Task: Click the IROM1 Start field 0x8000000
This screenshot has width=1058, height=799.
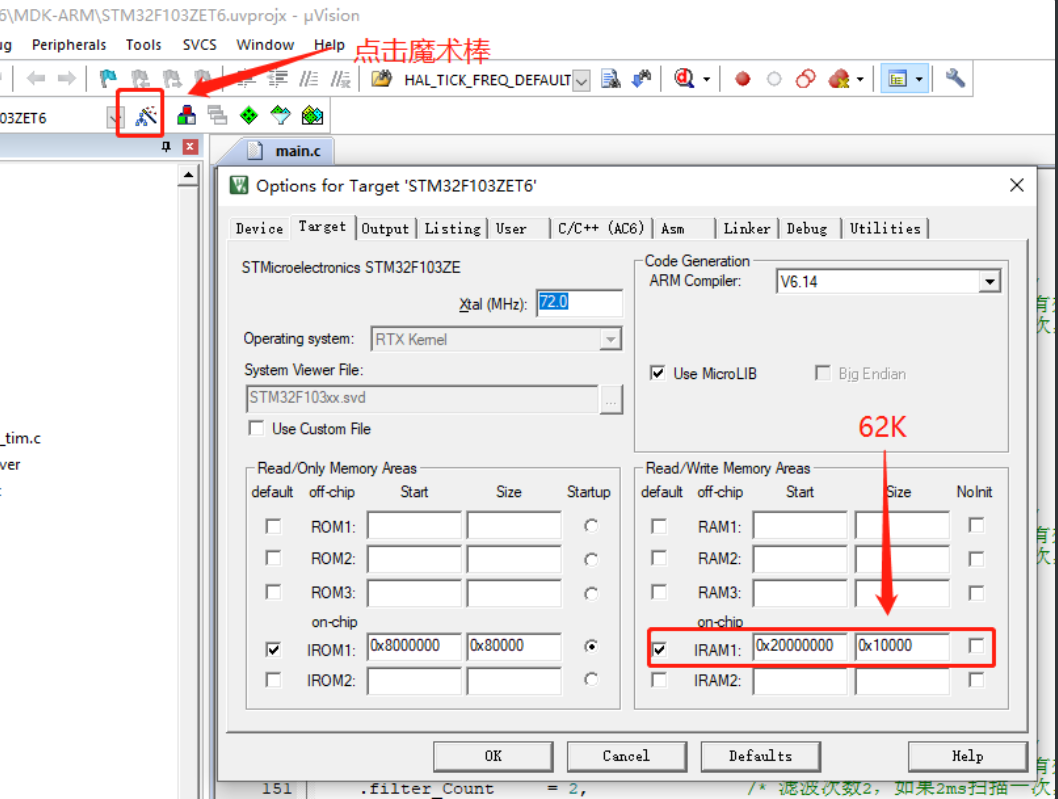Action: click(x=414, y=646)
